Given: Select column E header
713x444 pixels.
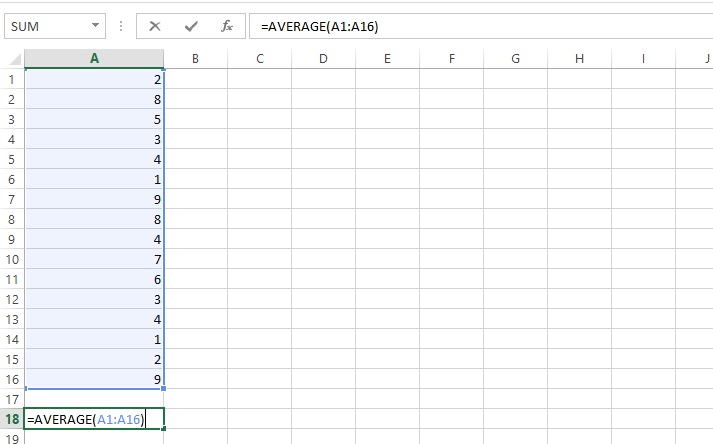Looking at the screenshot, I should point(387,59).
